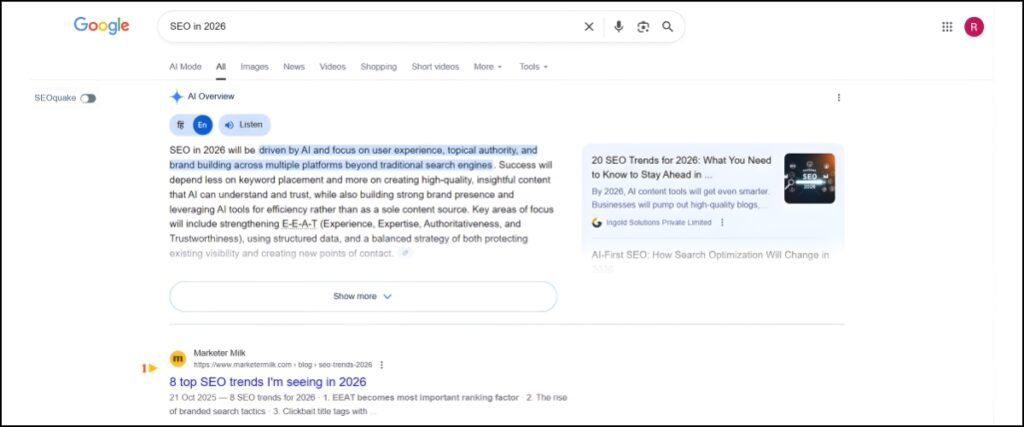Viewport: 1024px width, 427px height.
Task: Open three-dot menu next to Marketer Milk URL
Action: pos(382,365)
